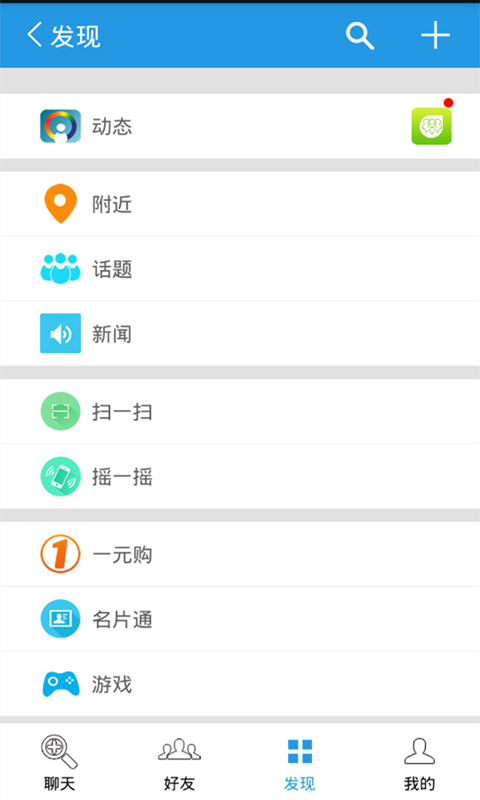The height and width of the screenshot is (800, 480).
Task: Tap the 一元购 orange number one icon
Action: point(60,554)
